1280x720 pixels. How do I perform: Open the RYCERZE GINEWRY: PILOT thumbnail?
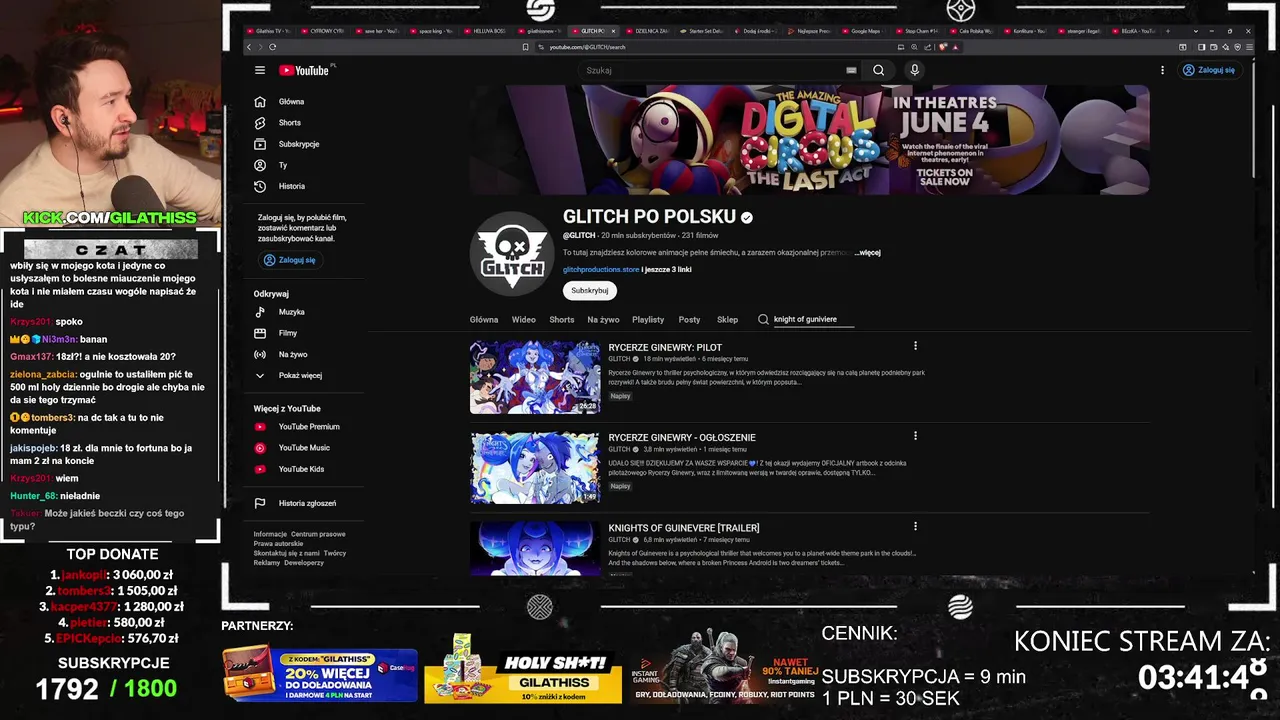(535, 377)
